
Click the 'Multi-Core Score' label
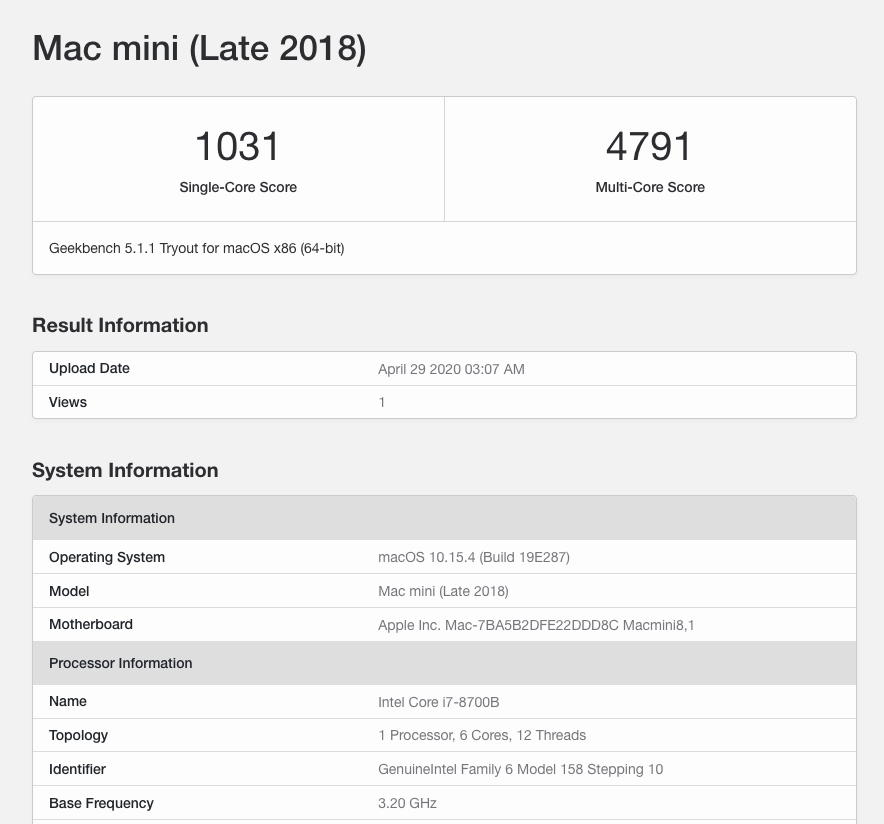click(x=650, y=187)
